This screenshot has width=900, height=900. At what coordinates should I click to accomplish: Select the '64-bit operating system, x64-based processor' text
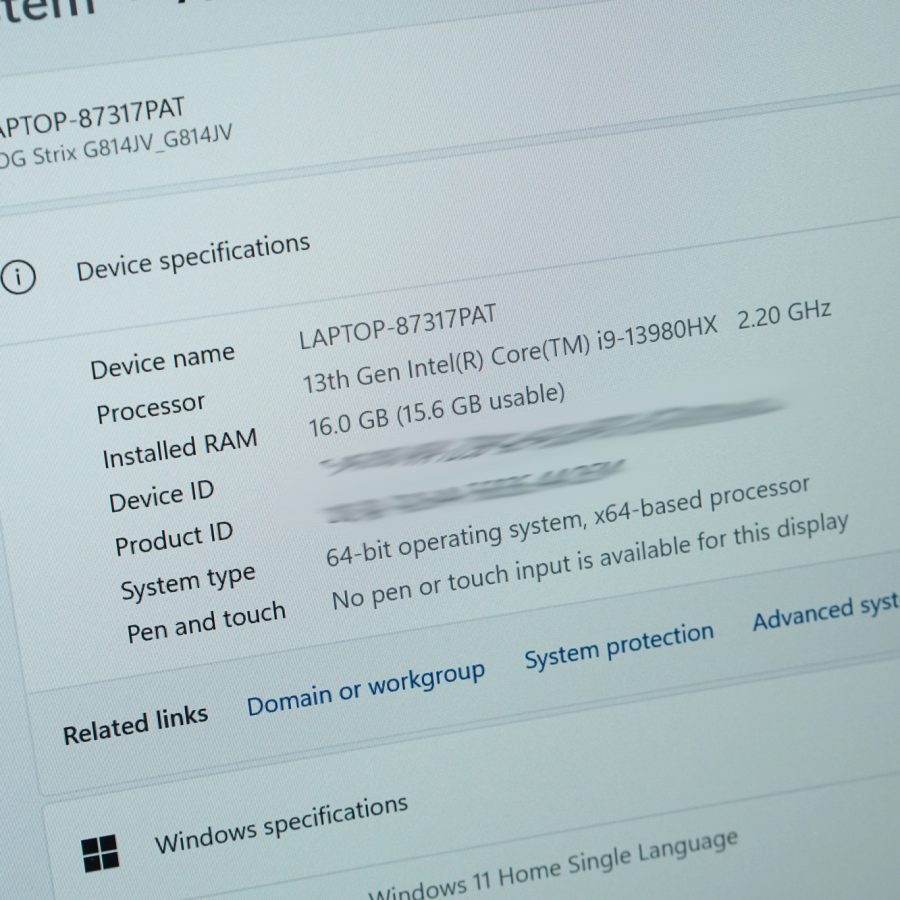click(568, 522)
